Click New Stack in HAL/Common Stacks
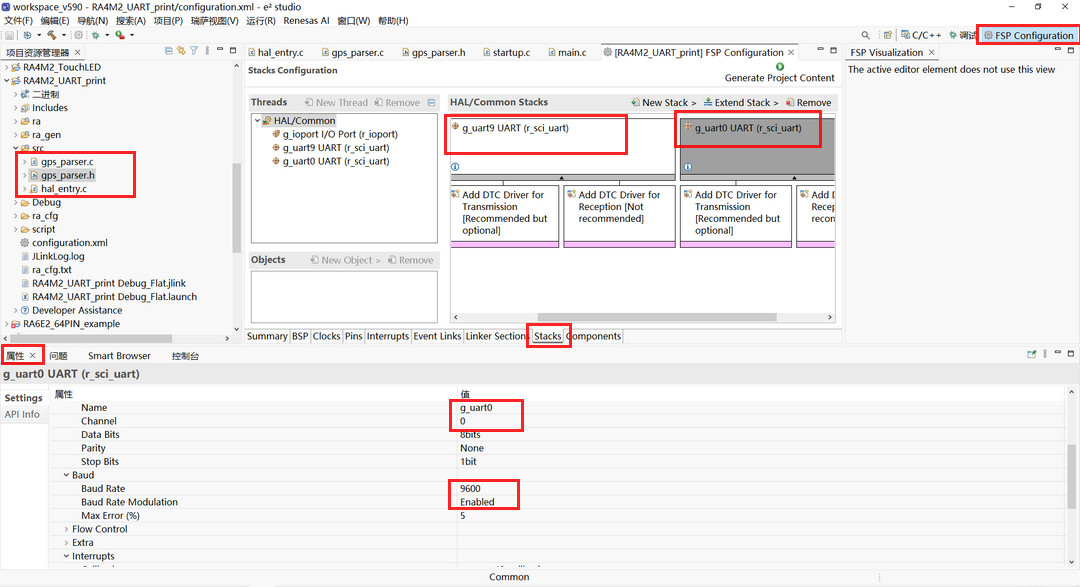This screenshot has width=1080, height=587. (x=663, y=103)
